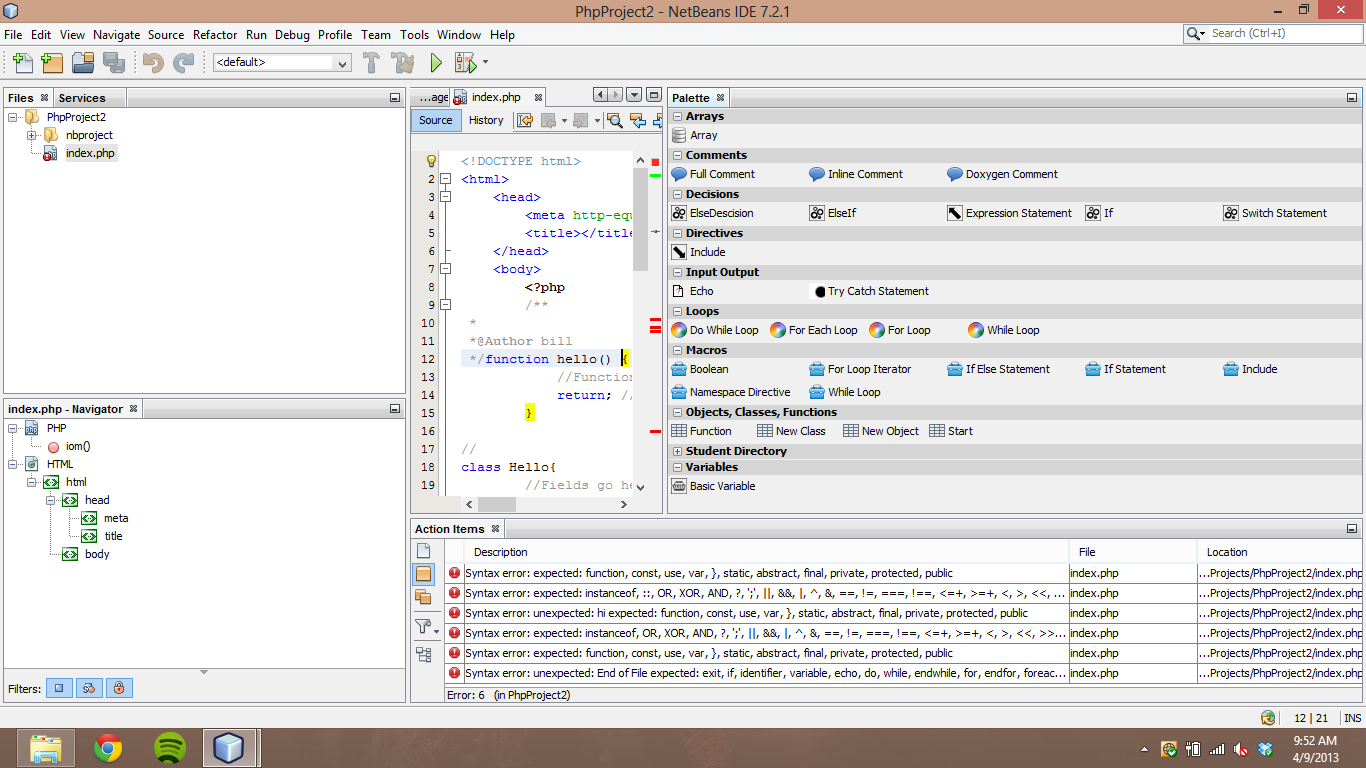Select the Array palette item
This screenshot has height=768, width=1366.
[694, 135]
